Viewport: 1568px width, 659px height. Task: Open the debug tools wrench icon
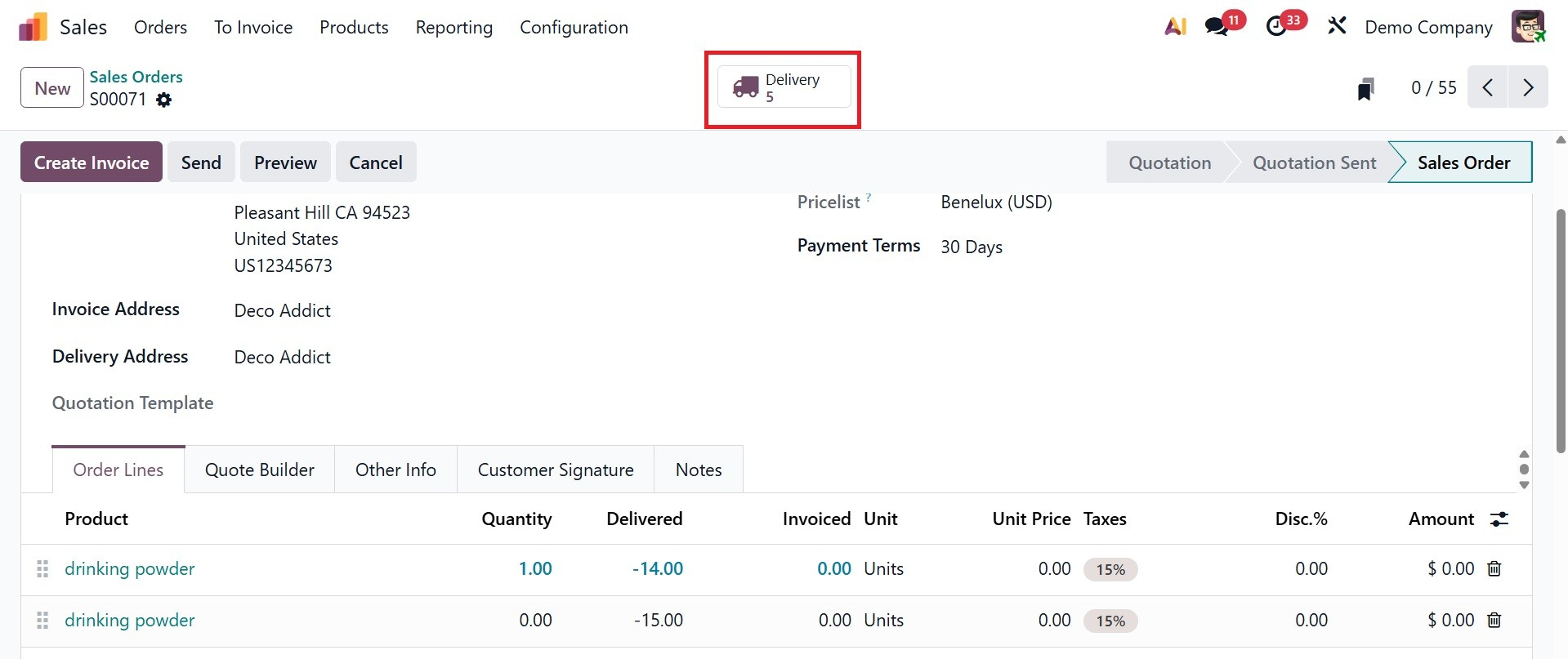click(x=1337, y=27)
